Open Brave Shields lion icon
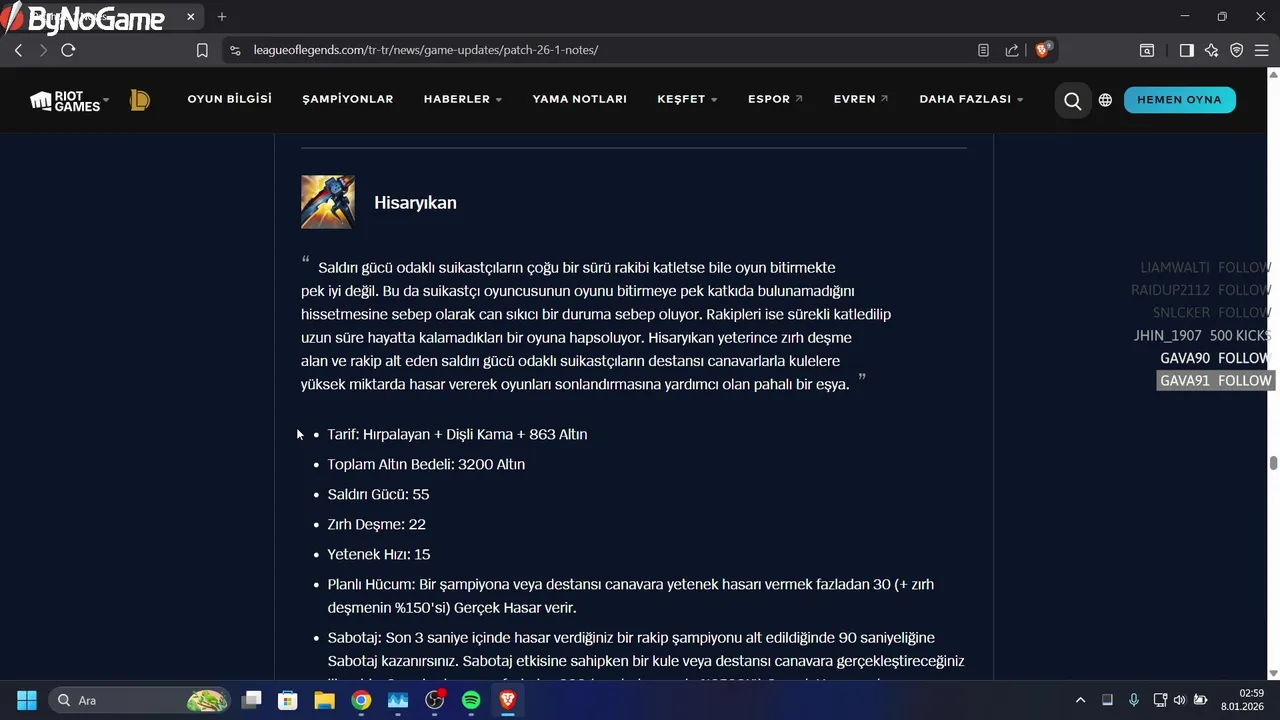The image size is (1280, 720). point(1043,50)
